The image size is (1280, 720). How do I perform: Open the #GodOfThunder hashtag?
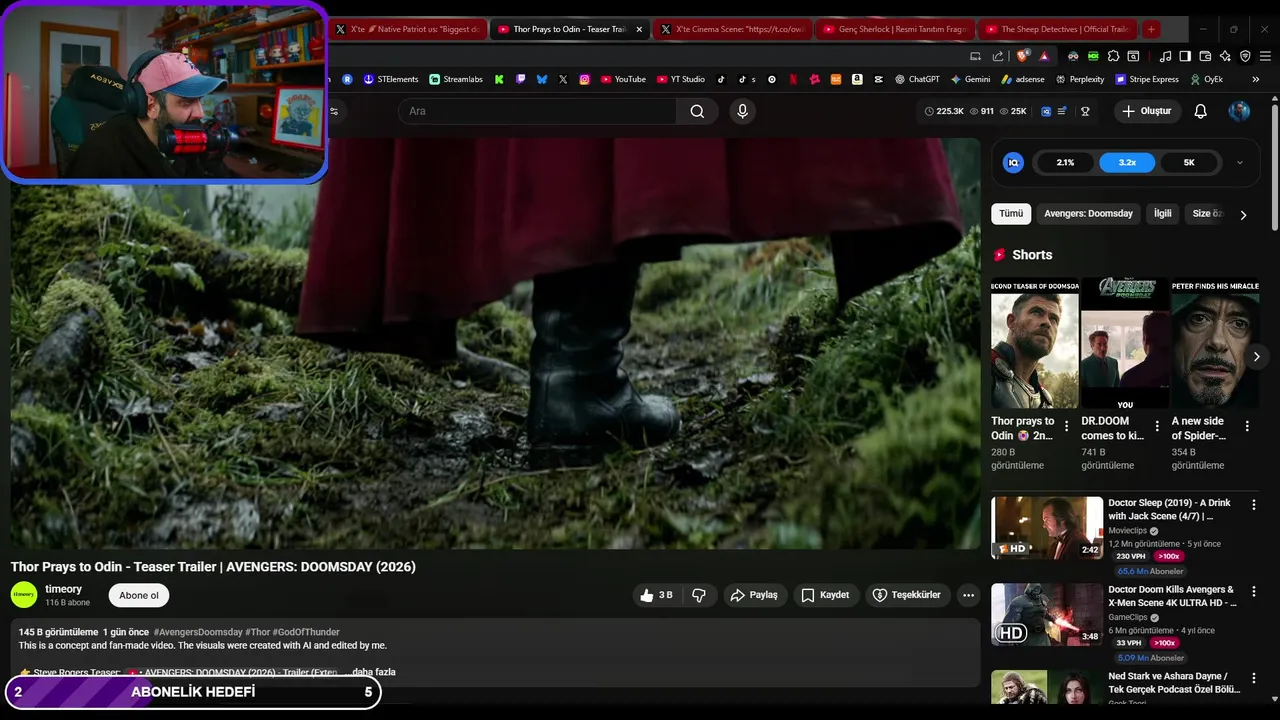pos(306,632)
